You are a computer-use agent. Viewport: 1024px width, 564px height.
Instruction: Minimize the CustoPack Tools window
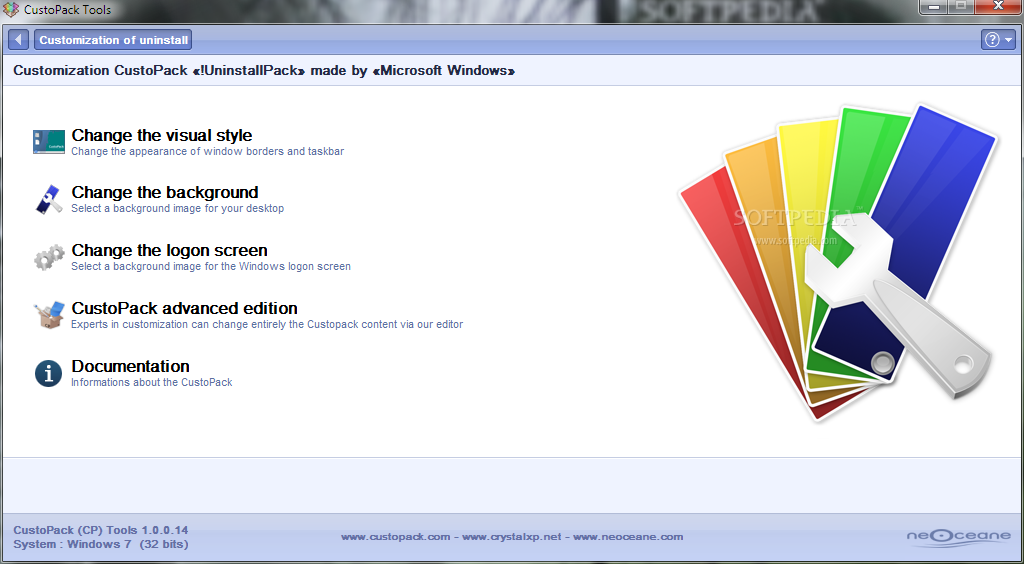(x=935, y=7)
